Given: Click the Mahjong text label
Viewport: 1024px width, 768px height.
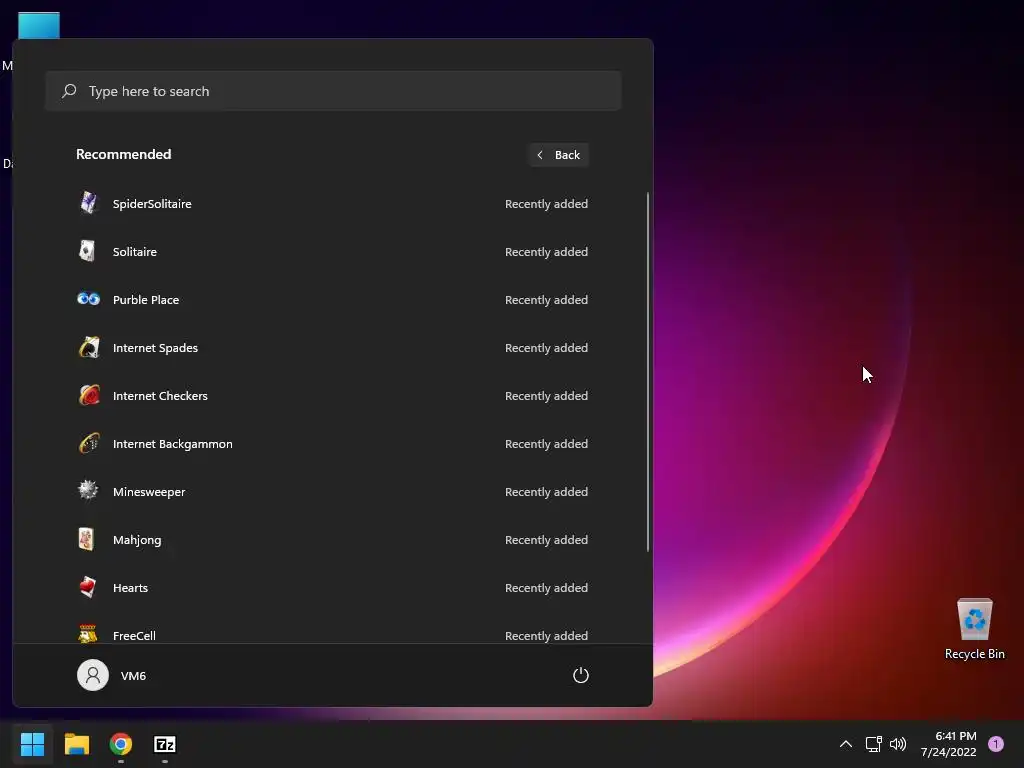Looking at the screenshot, I should coord(137,540).
